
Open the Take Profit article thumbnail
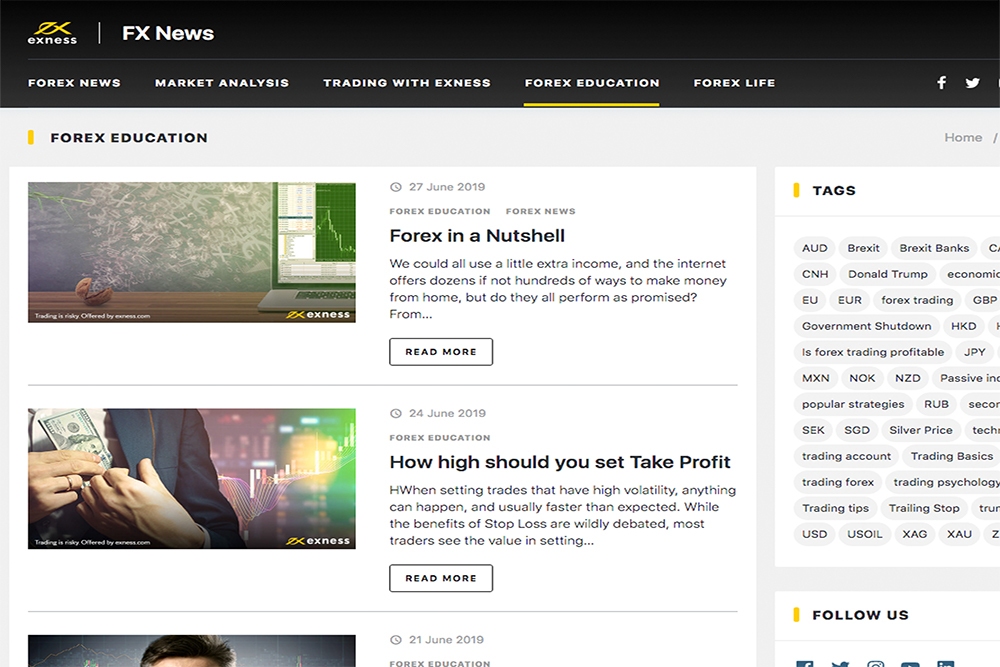191,478
